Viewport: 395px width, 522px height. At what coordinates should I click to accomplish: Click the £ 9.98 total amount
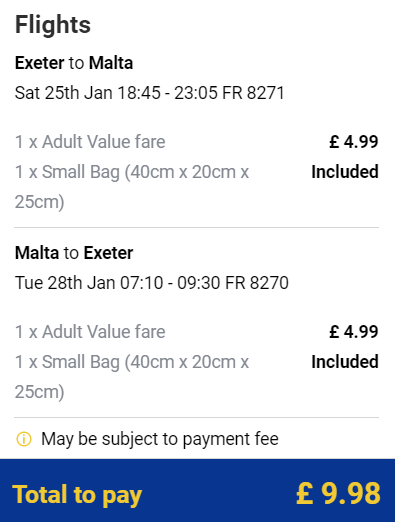(338, 494)
